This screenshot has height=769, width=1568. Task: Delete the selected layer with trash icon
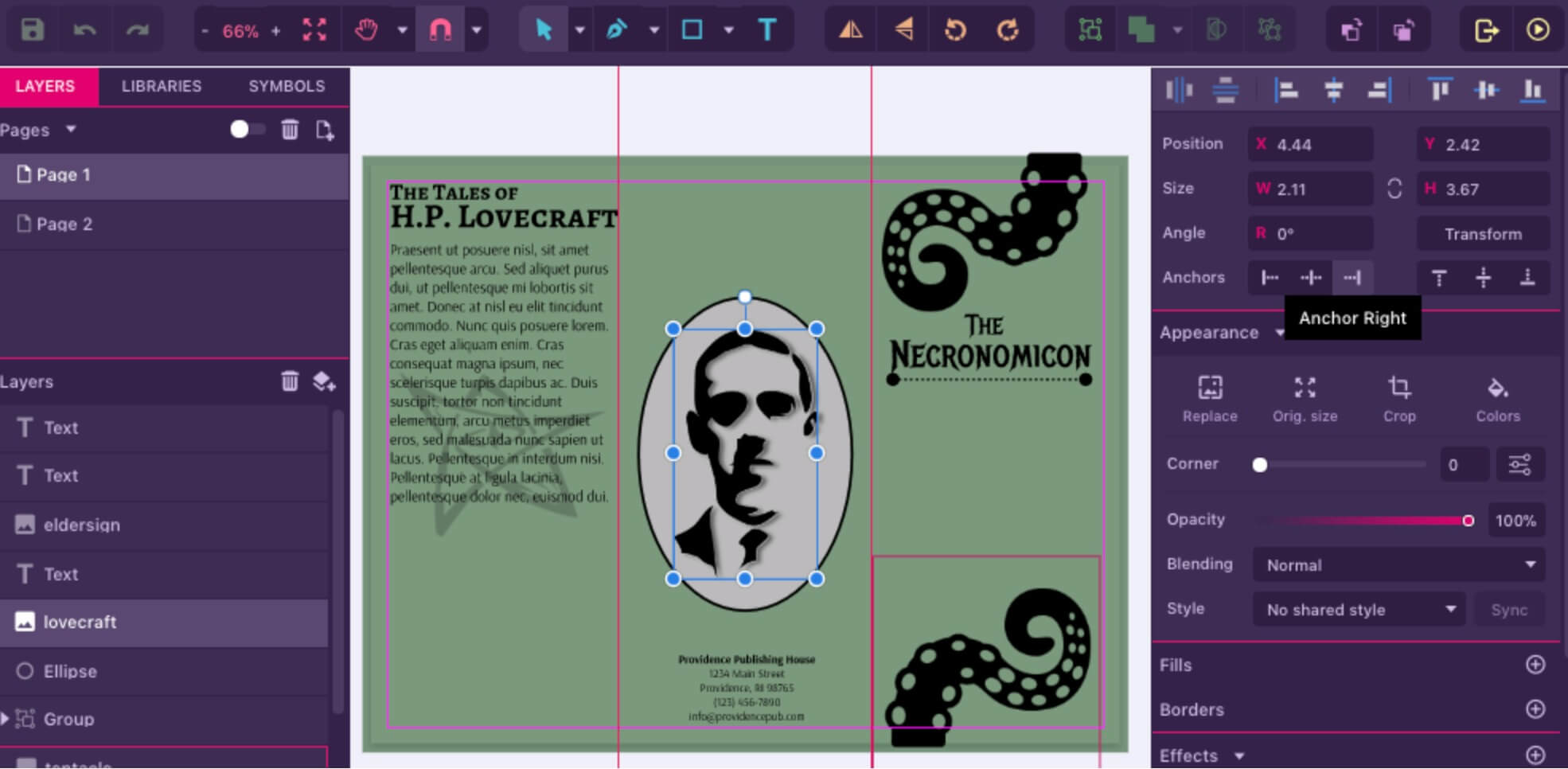(290, 381)
